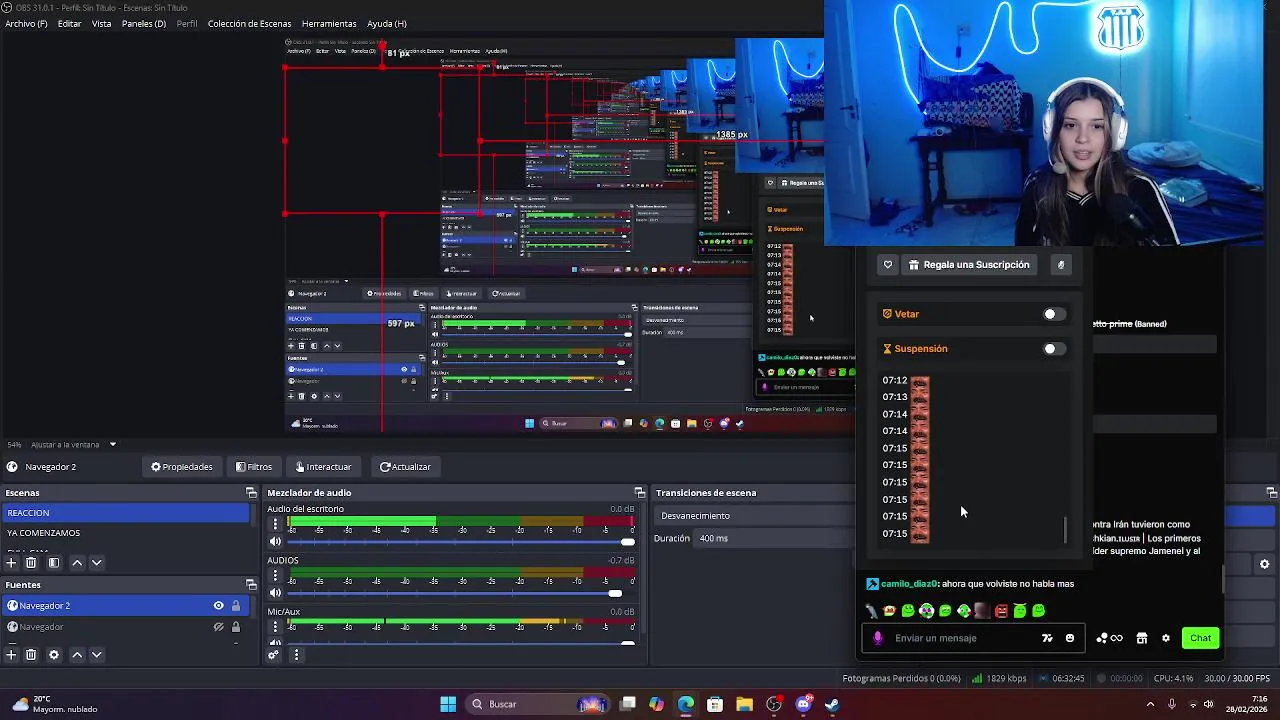Click the Propiedades button
The image size is (1280, 720).
(182, 467)
